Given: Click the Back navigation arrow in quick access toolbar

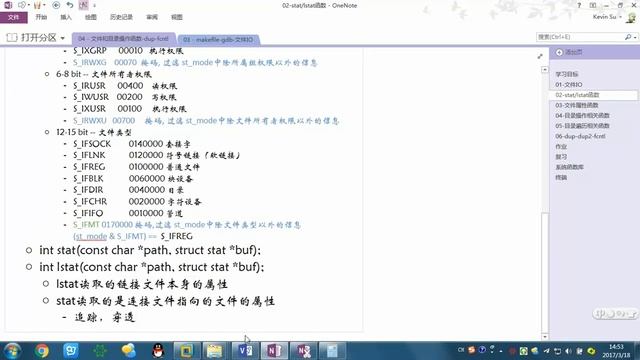Looking at the screenshot, I should [x=56, y=5].
